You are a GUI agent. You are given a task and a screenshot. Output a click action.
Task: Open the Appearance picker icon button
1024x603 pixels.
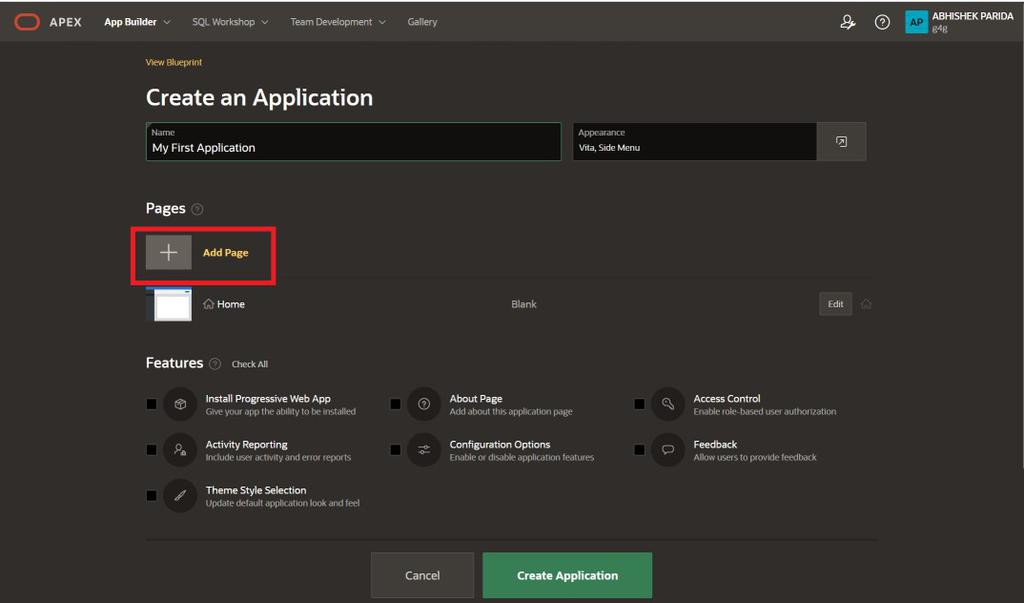(x=841, y=142)
